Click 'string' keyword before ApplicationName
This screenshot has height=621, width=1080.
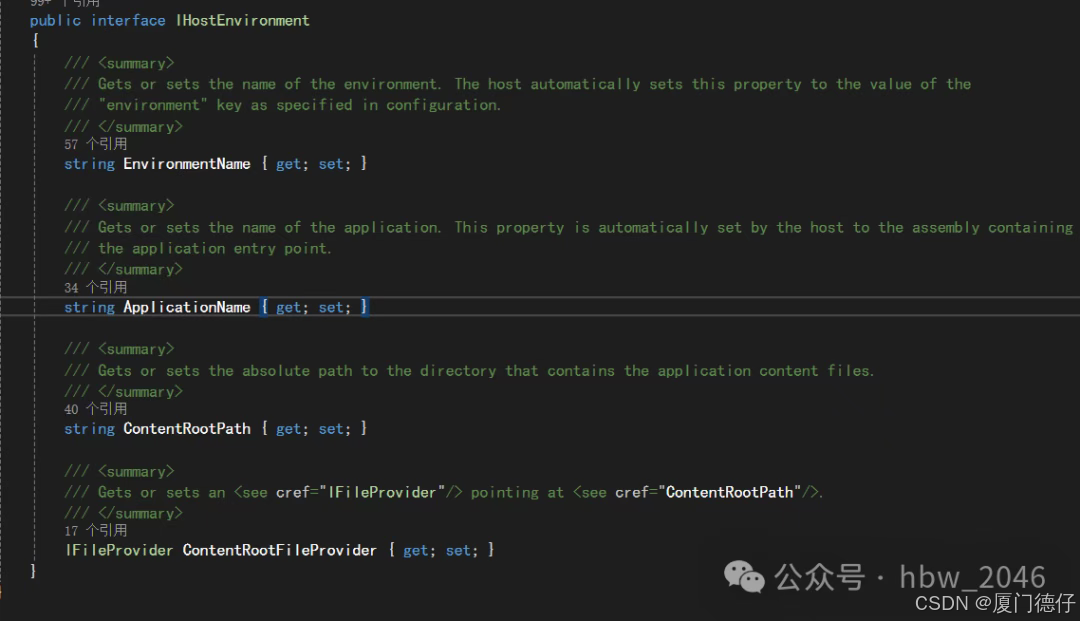90,307
